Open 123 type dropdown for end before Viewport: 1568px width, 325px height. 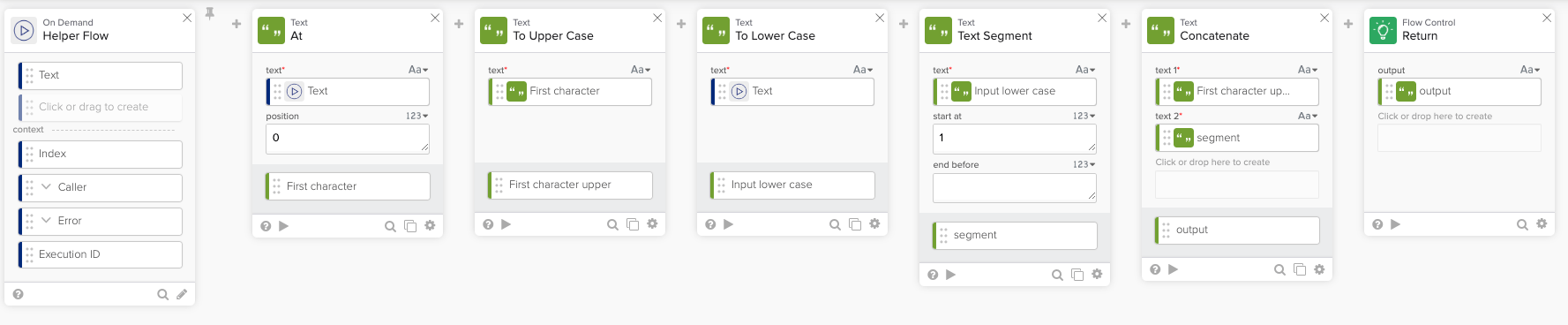click(1084, 164)
